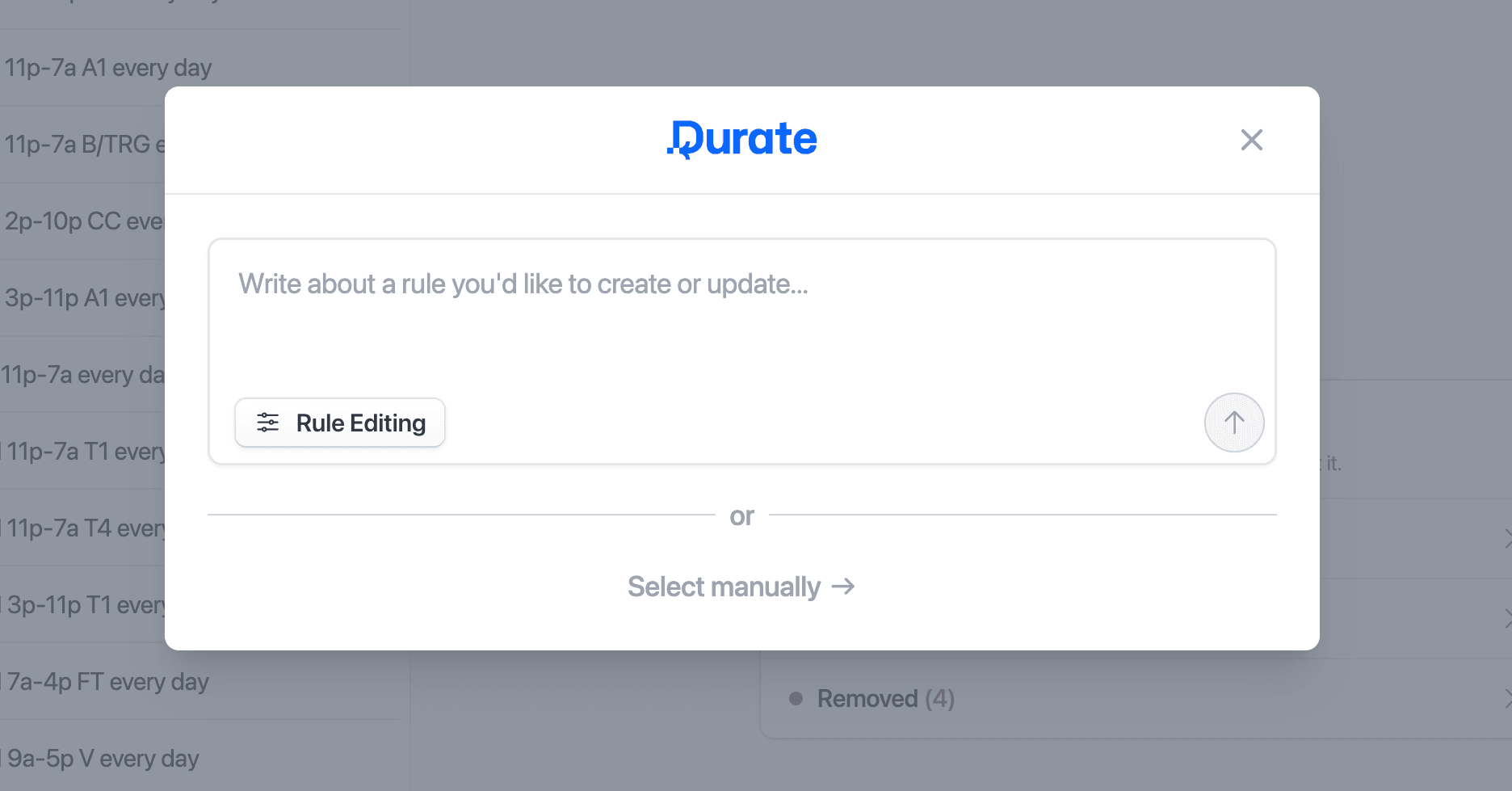The height and width of the screenshot is (791, 1512).
Task: Select the 3p-11p T1 rule row
Action: point(82,605)
